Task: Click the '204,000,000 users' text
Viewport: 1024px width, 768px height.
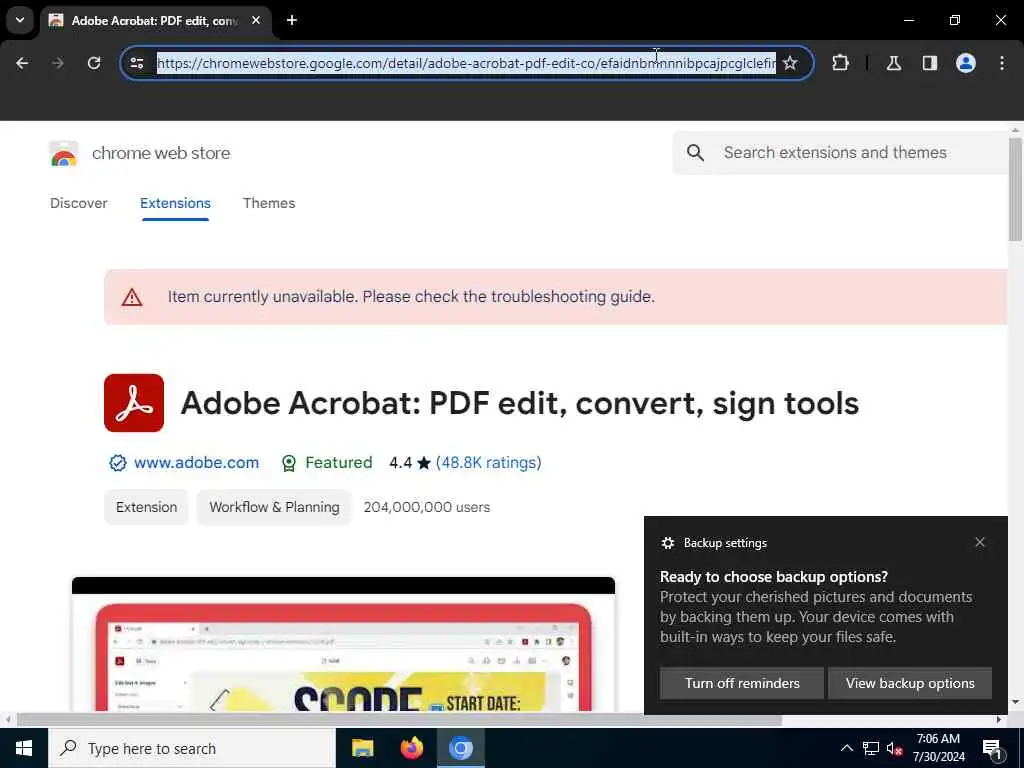Action: 426,507
